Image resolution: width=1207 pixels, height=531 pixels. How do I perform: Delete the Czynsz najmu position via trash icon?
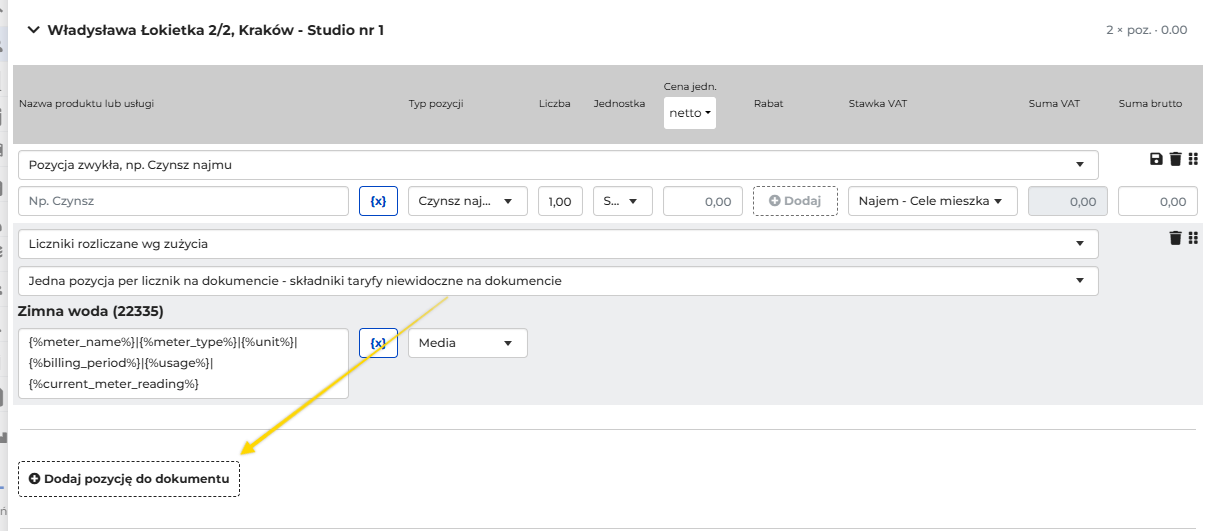(1175, 159)
